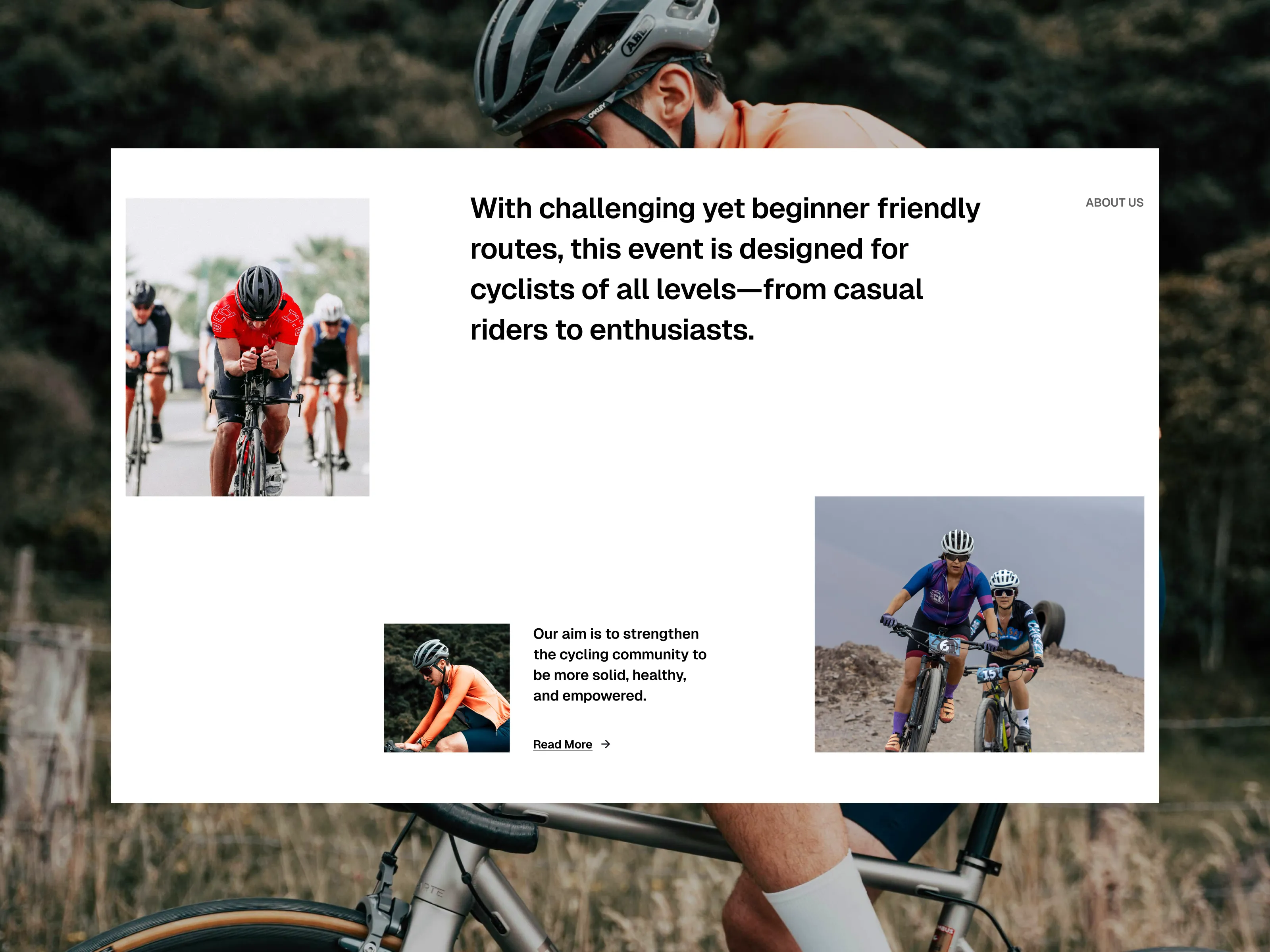Open the mountain bikers dirt trail photo
The height and width of the screenshot is (952, 1270).
(x=979, y=624)
